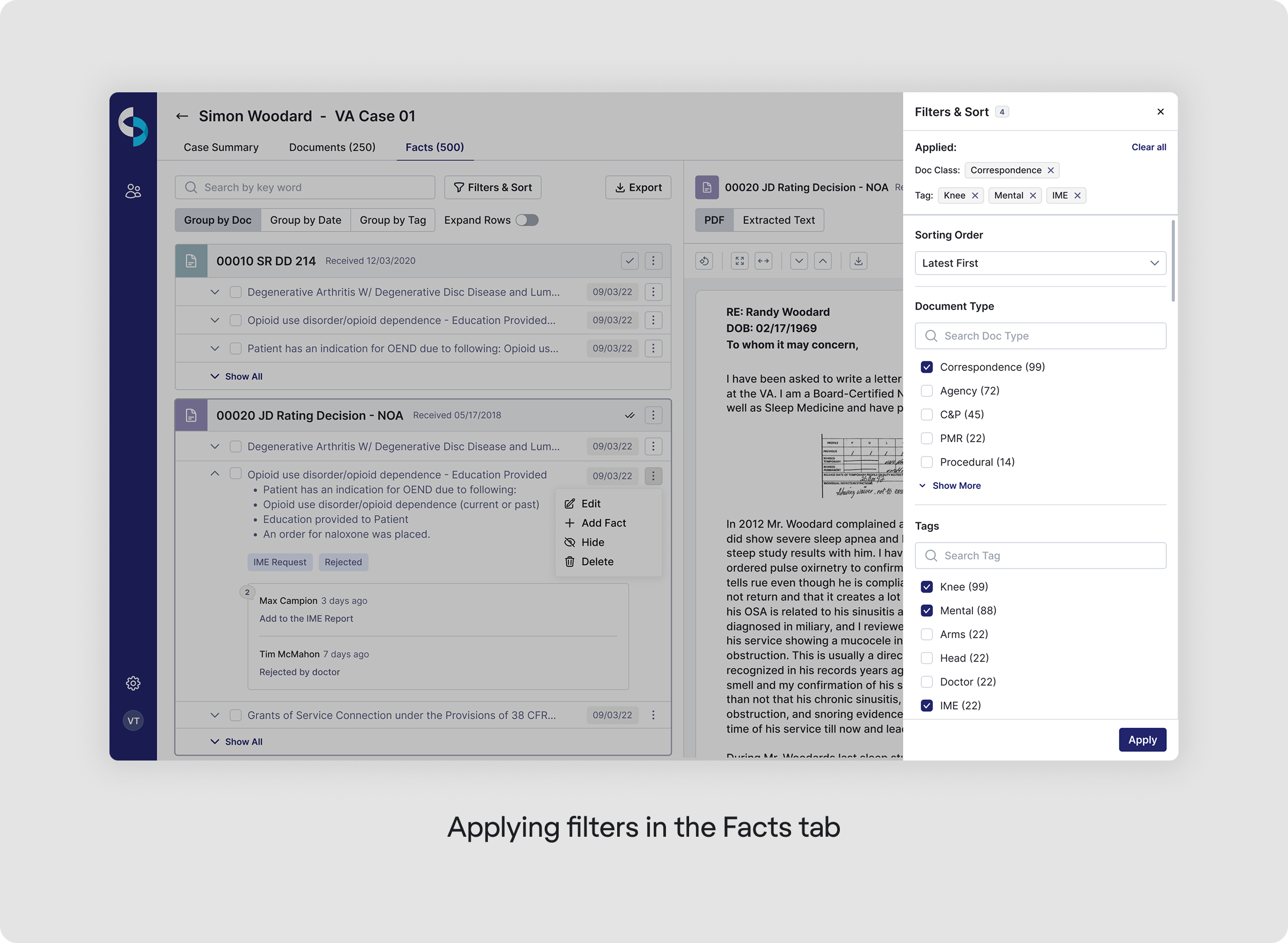Focus the Search by key word field
This screenshot has width=1288, height=943.
(305, 187)
